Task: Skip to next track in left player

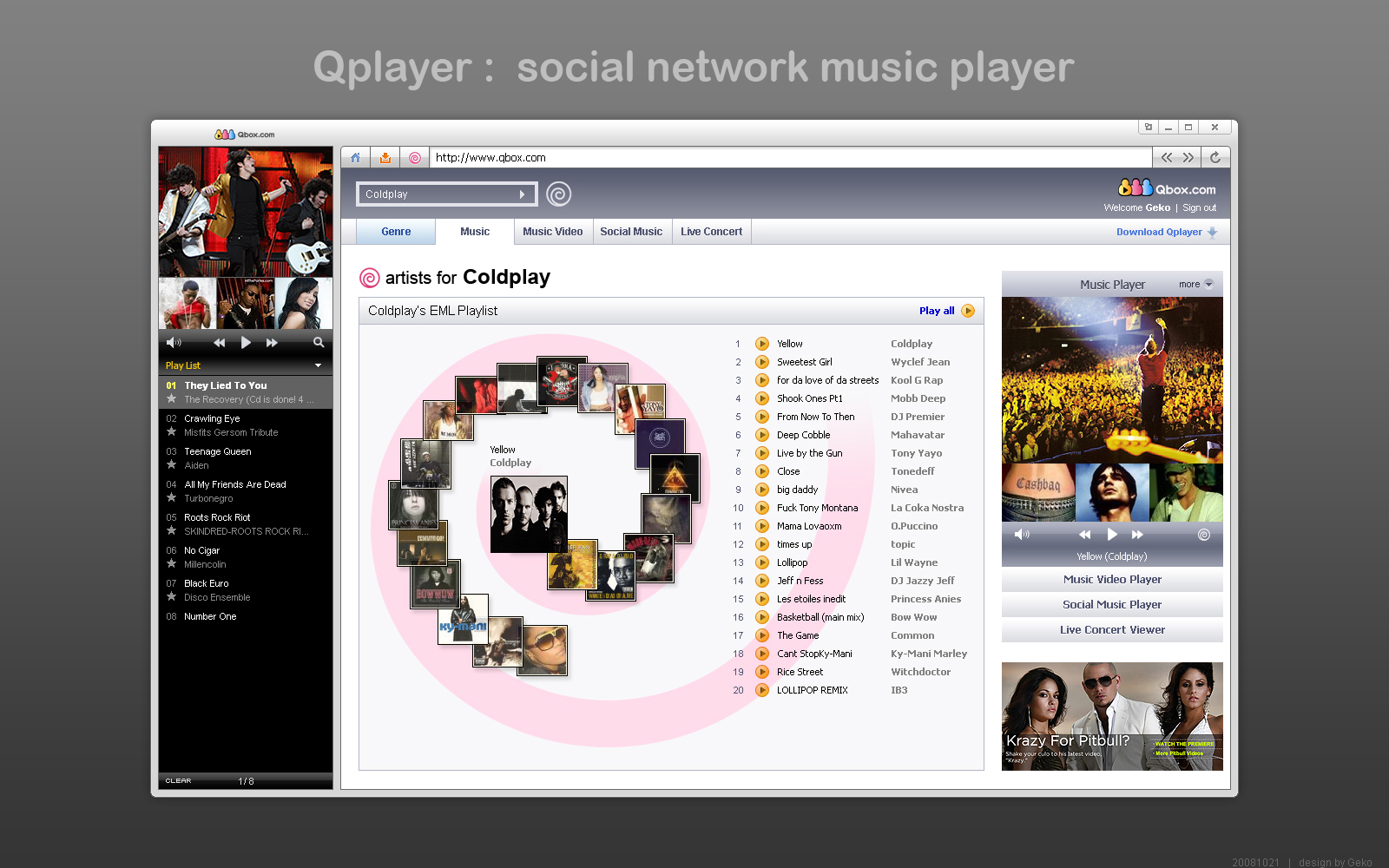Action: click(272, 343)
